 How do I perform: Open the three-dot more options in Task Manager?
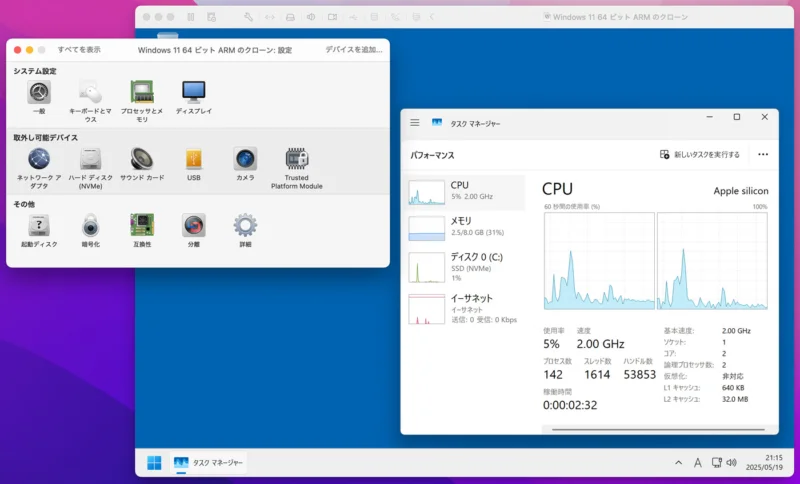coord(763,155)
